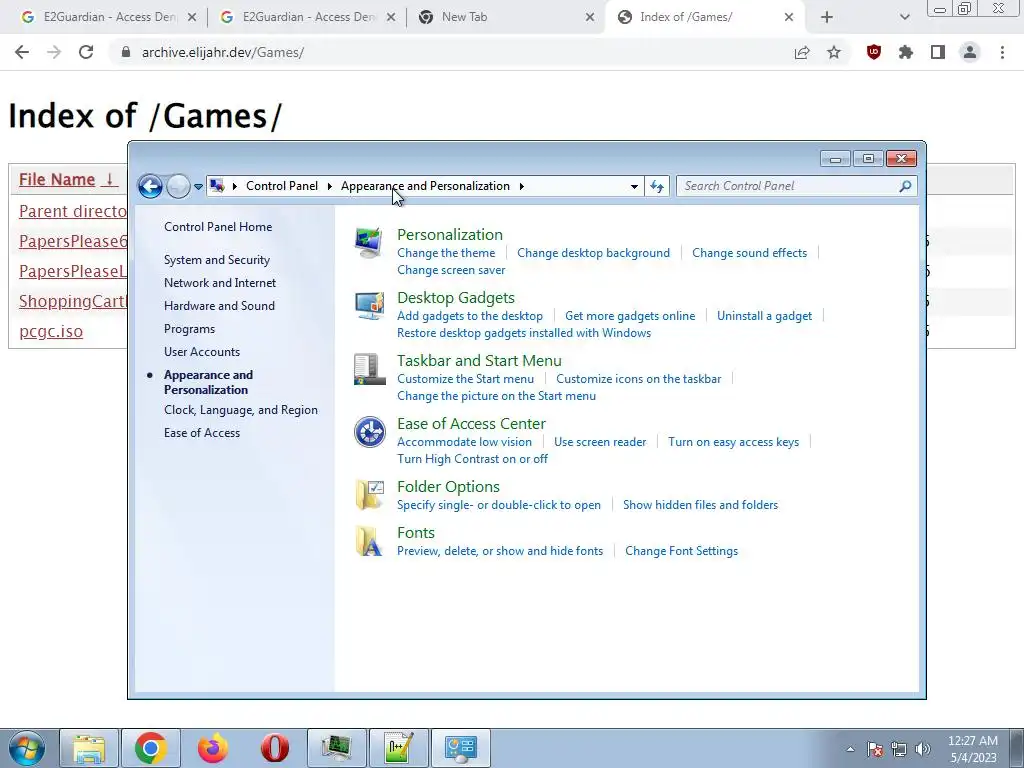Screen dimensions: 1024x768
Task: Click Change Font Settings link
Action: [x=681, y=551]
